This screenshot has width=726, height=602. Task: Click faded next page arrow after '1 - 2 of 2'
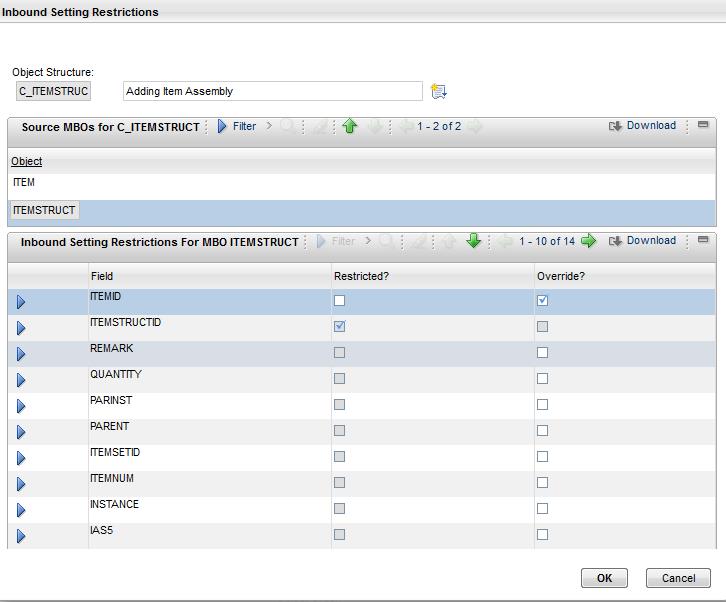click(475, 126)
